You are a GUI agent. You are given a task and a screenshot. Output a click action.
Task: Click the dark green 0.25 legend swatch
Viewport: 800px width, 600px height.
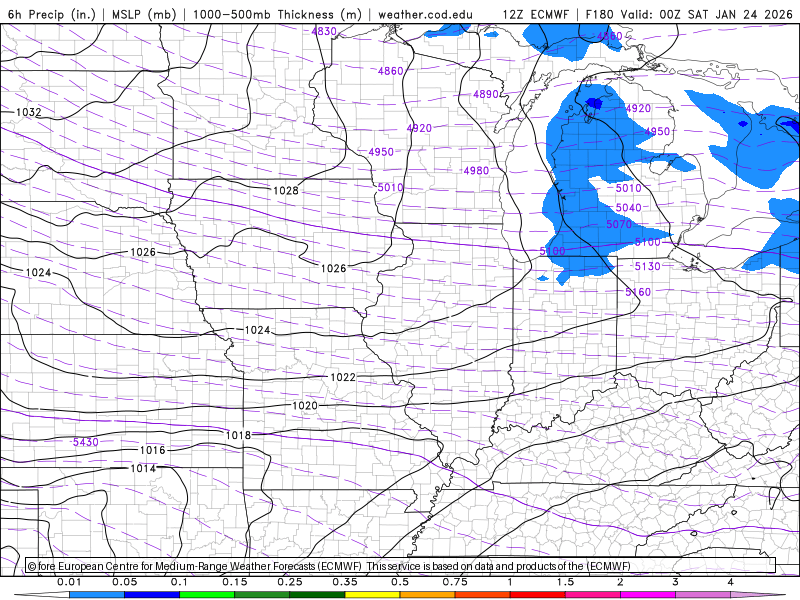click(x=317, y=595)
